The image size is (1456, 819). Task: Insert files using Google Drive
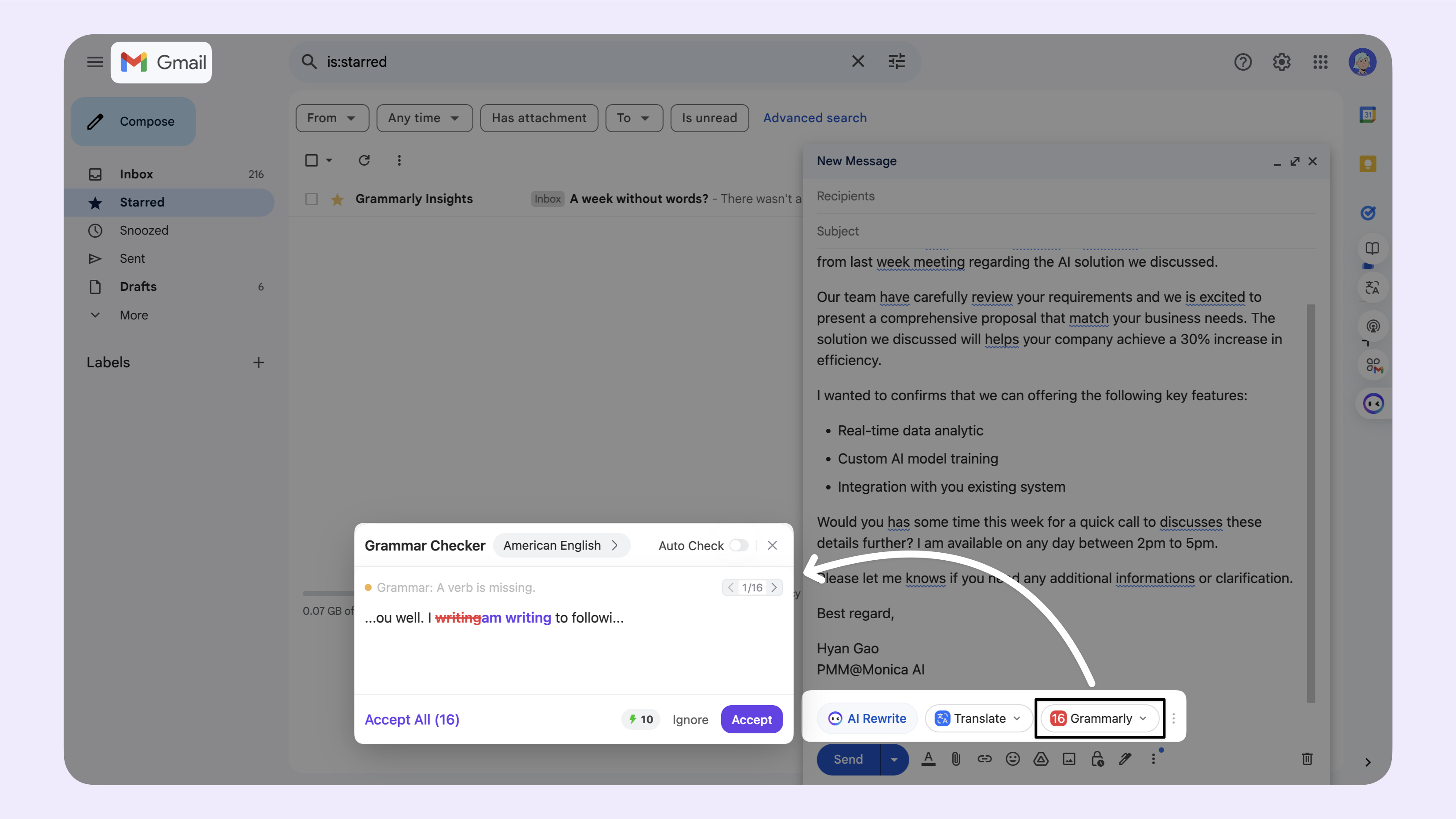pyautogui.click(x=1041, y=759)
